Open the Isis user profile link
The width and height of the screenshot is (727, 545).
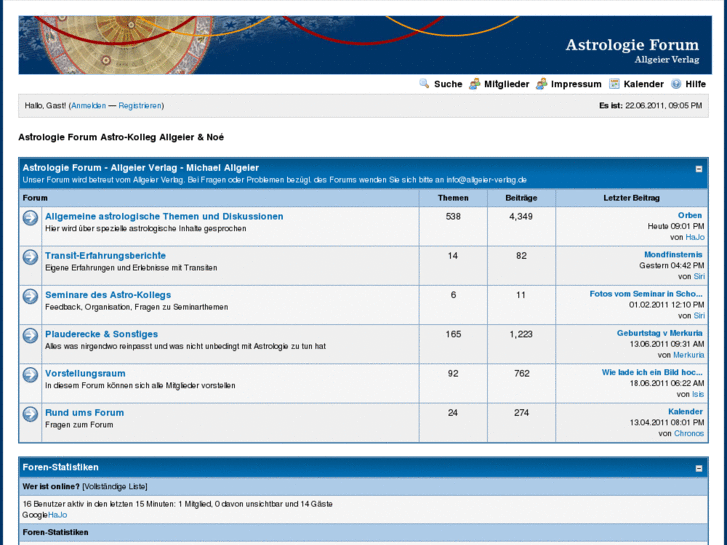click(x=698, y=394)
